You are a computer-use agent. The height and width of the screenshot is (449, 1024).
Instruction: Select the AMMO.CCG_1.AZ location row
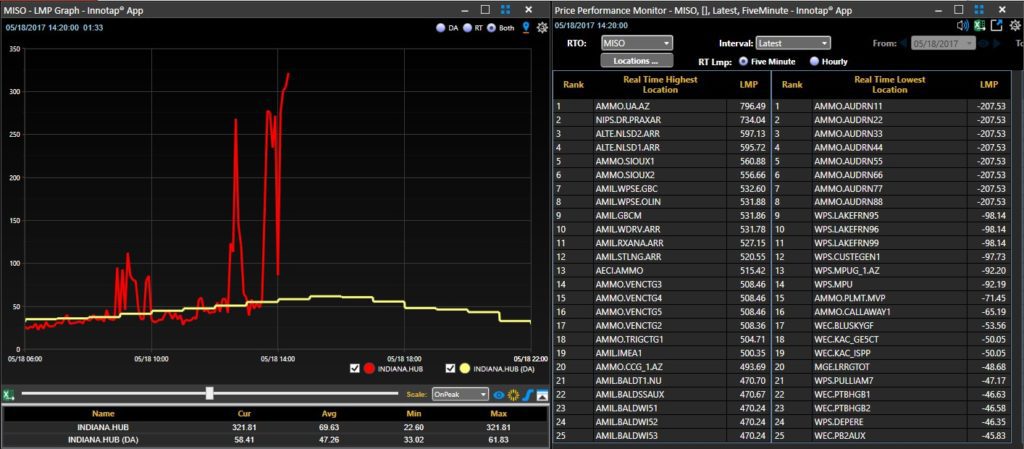pos(662,367)
